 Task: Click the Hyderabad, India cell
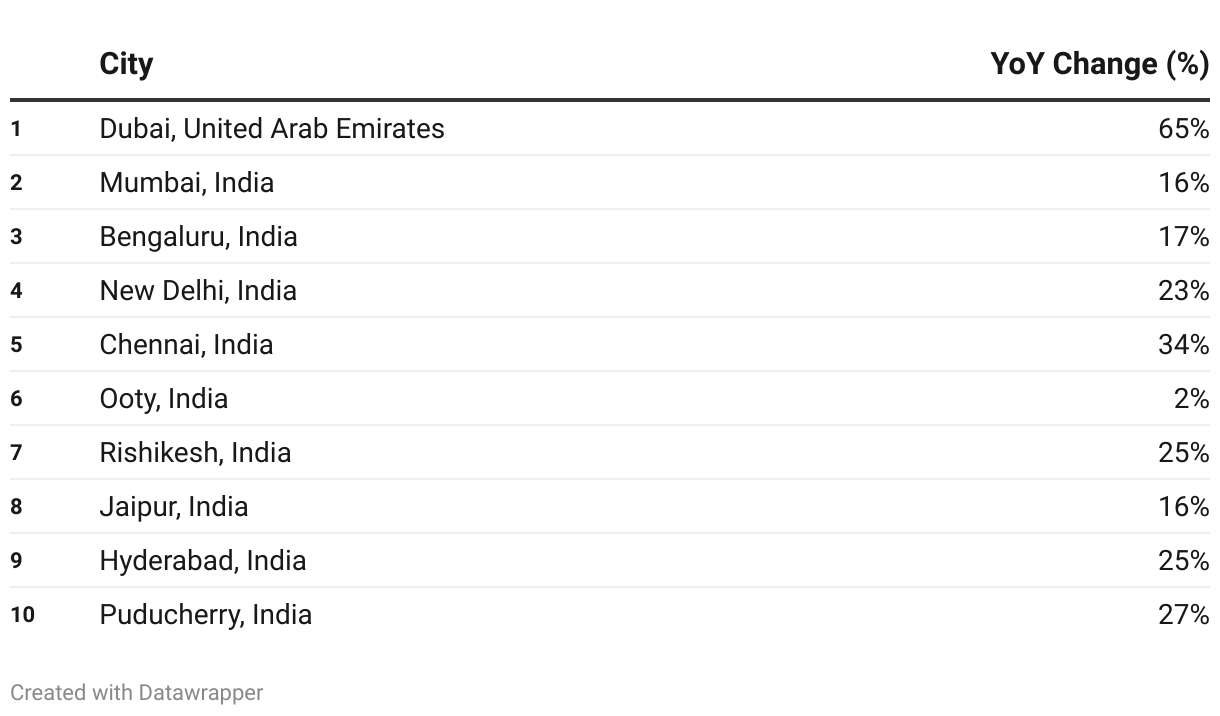(203, 560)
